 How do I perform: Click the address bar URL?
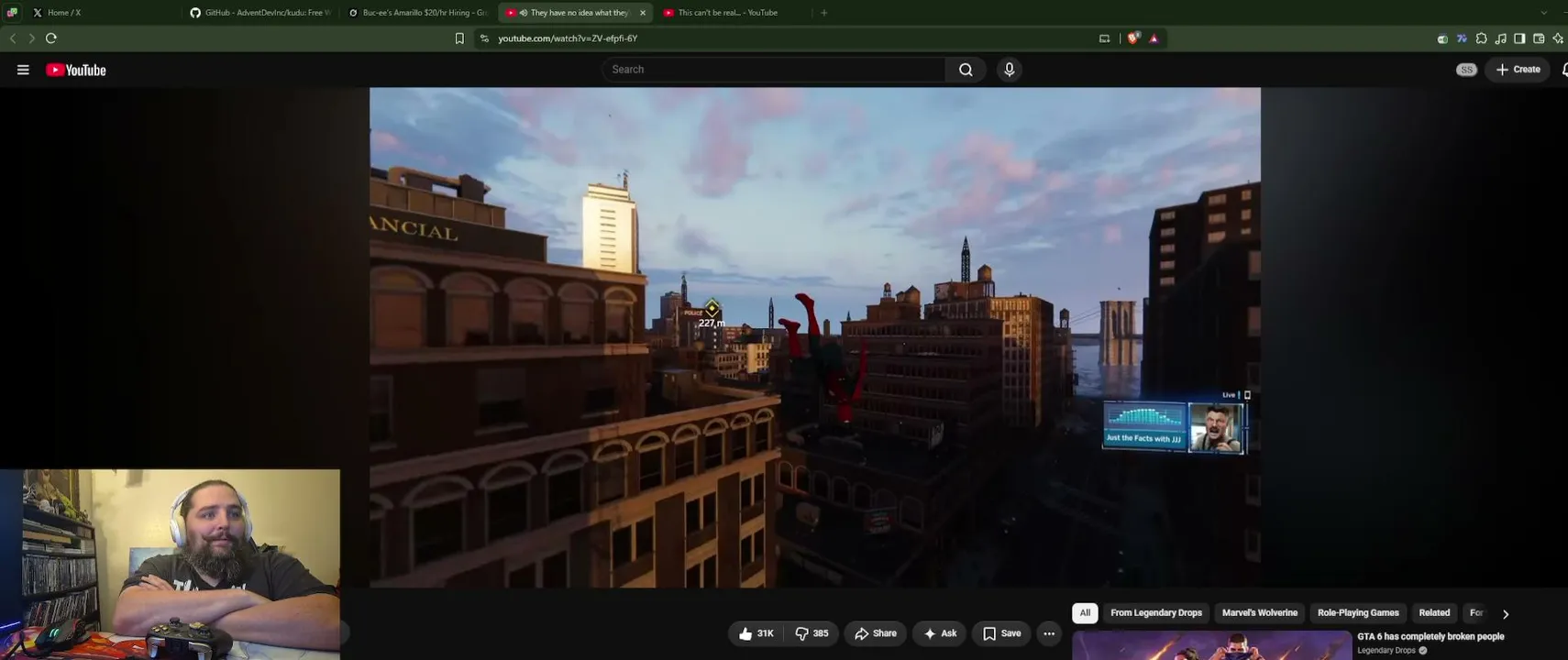click(568, 38)
